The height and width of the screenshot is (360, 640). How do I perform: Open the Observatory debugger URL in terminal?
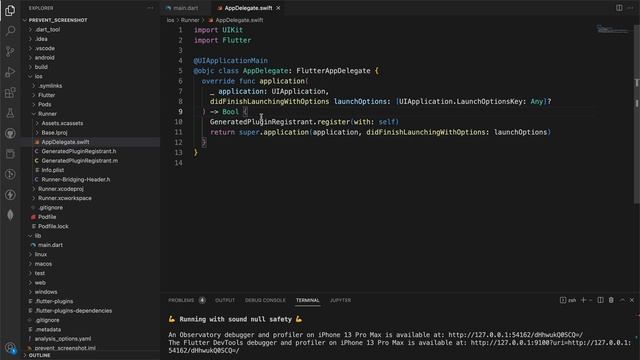[x=516, y=335]
